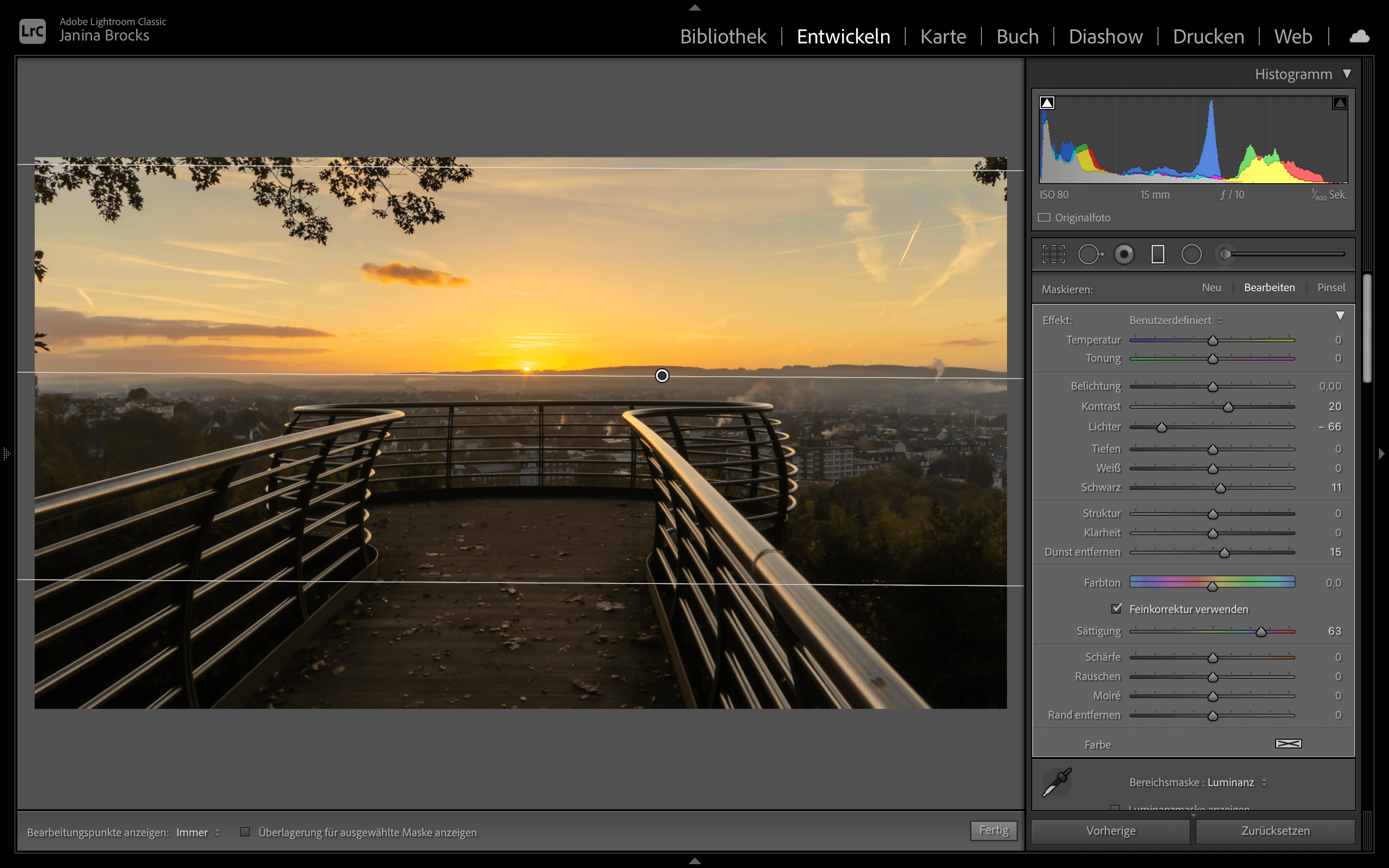
Task: Click the Lichter value -66 field
Action: click(1329, 427)
